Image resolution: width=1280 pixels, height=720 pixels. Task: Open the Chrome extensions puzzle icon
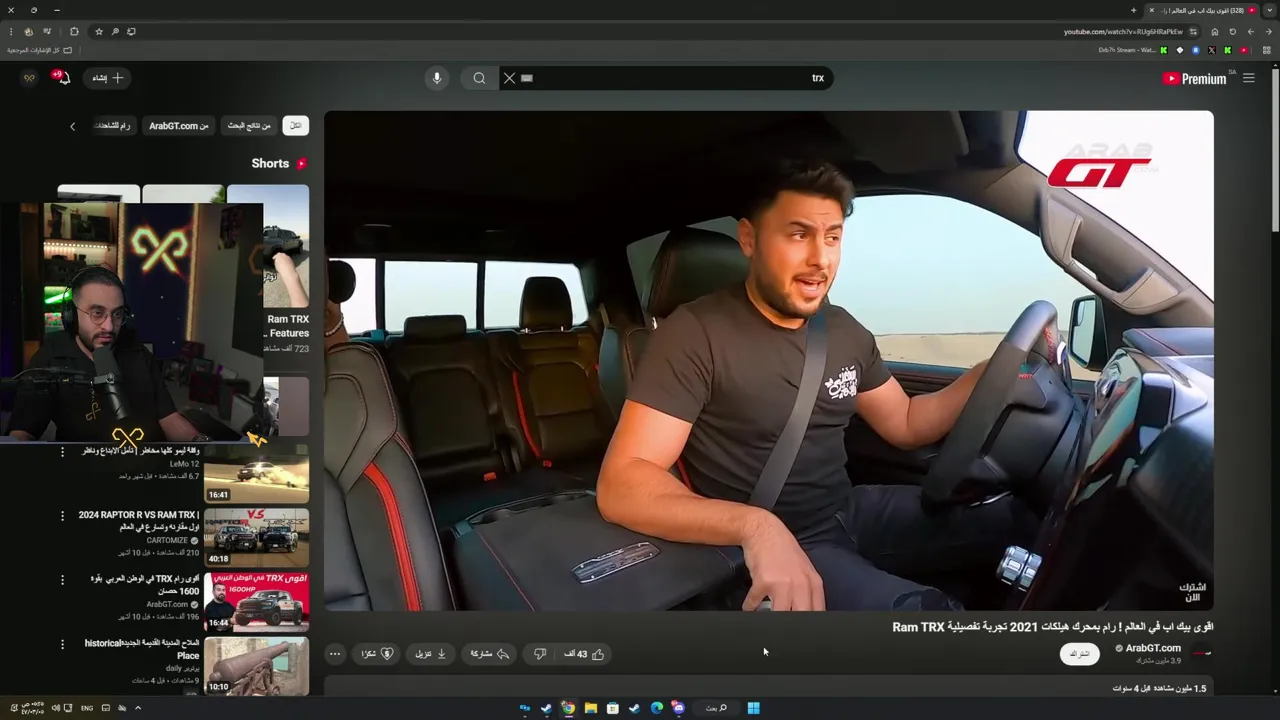tap(73, 31)
